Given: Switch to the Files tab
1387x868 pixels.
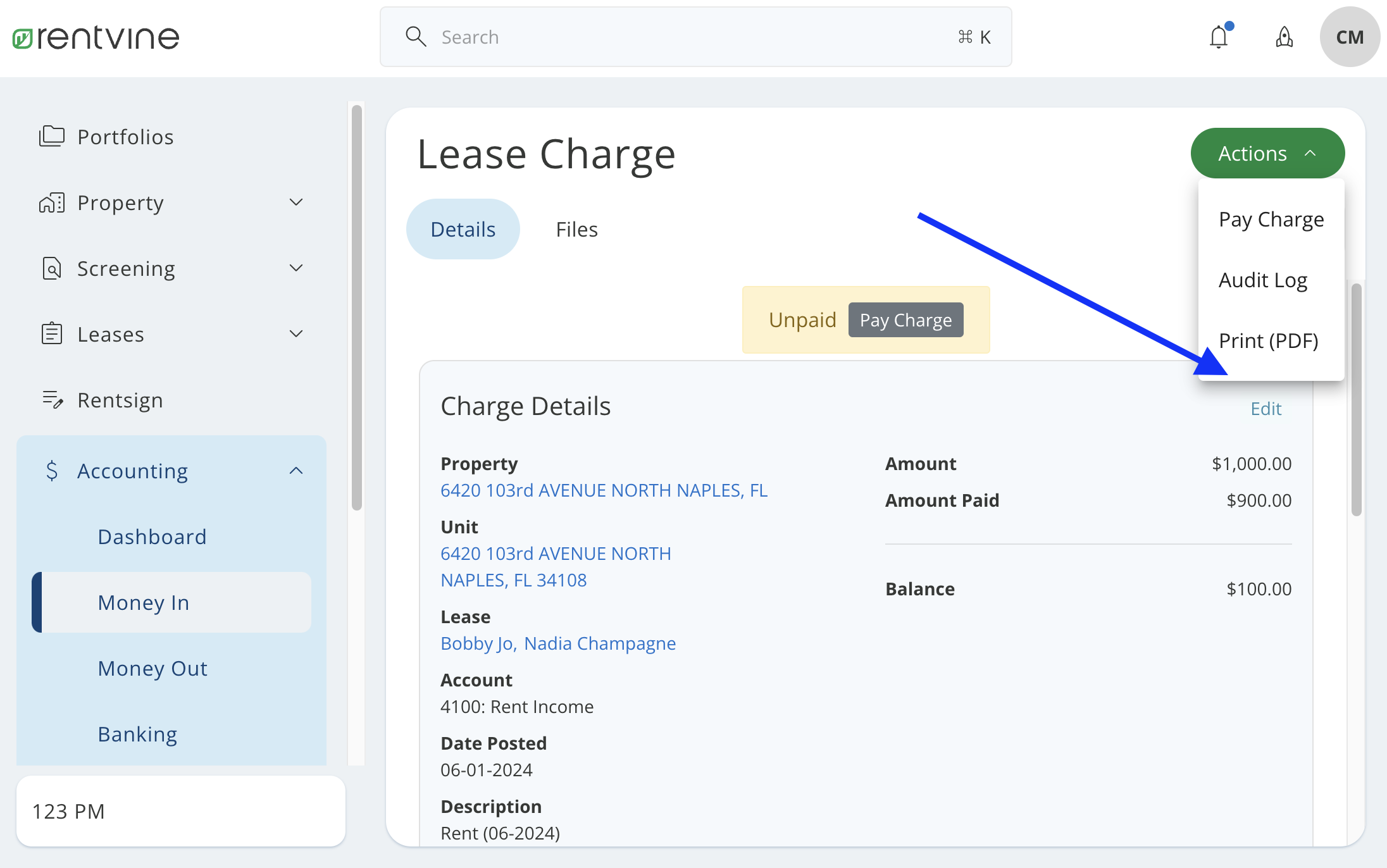Looking at the screenshot, I should coord(576,228).
